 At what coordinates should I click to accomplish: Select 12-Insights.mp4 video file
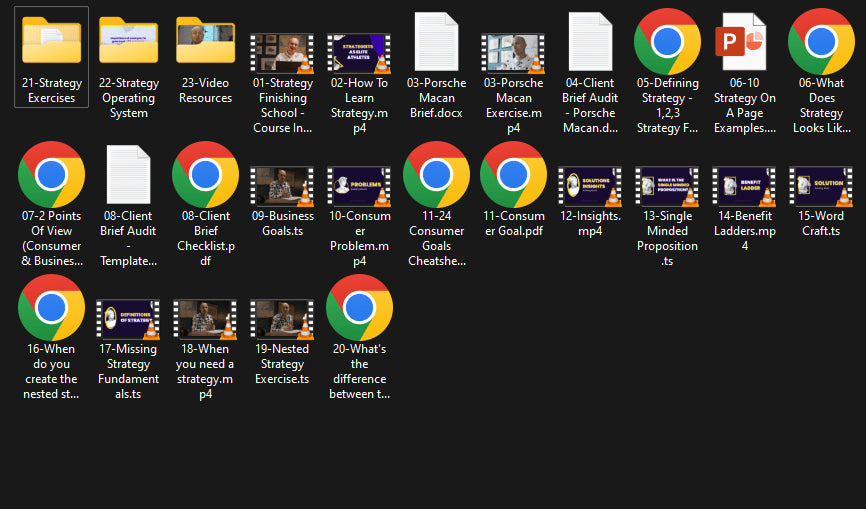(590, 187)
